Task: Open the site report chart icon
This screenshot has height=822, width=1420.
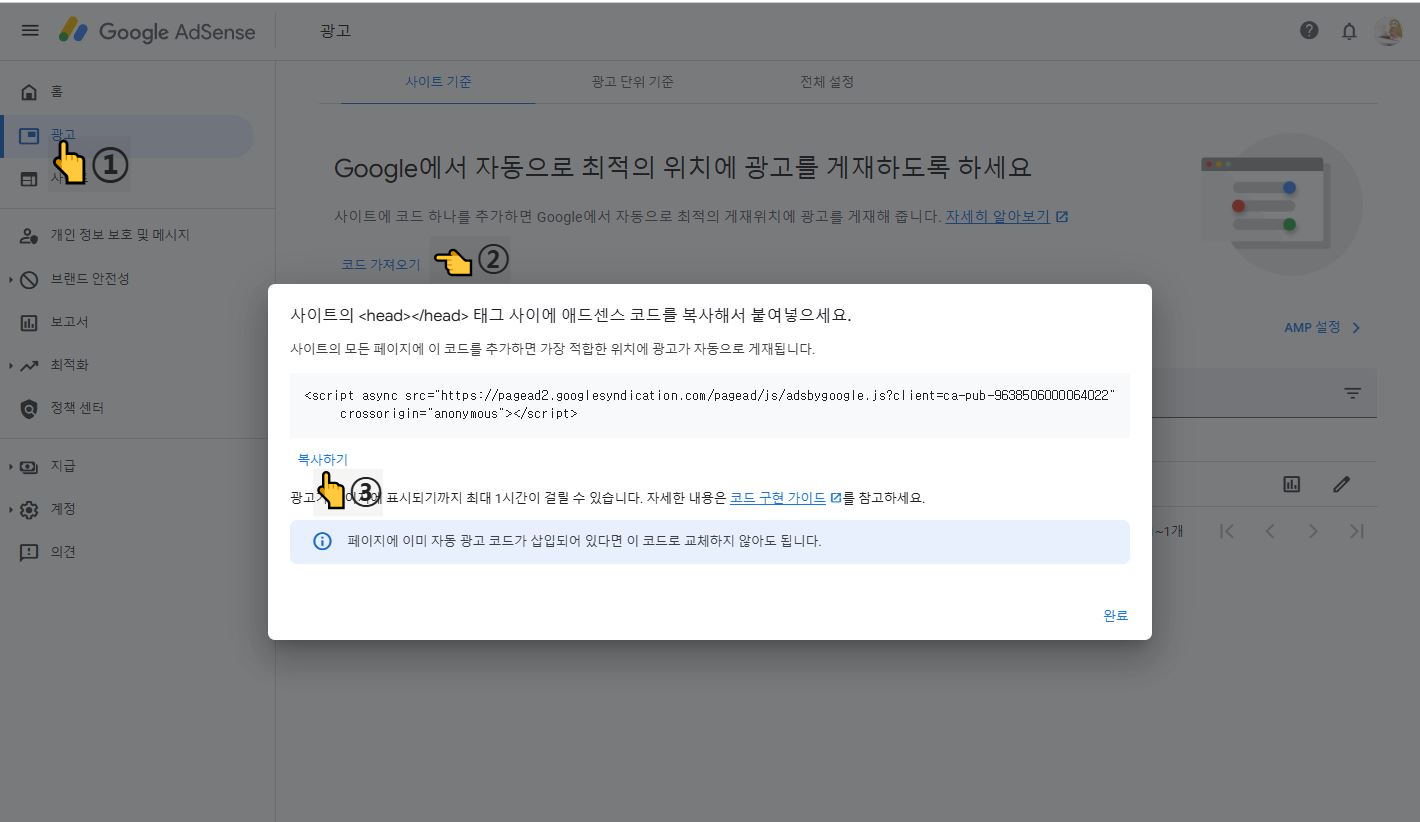Action: 1291,484
